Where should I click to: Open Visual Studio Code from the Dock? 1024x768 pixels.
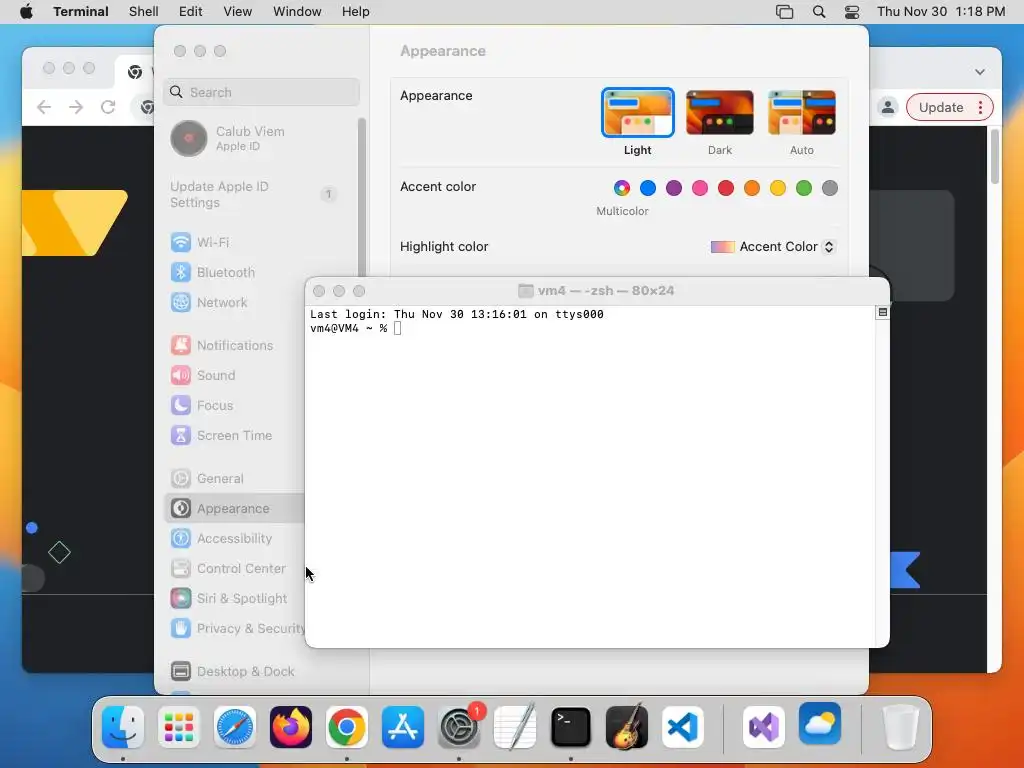point(682,727)
